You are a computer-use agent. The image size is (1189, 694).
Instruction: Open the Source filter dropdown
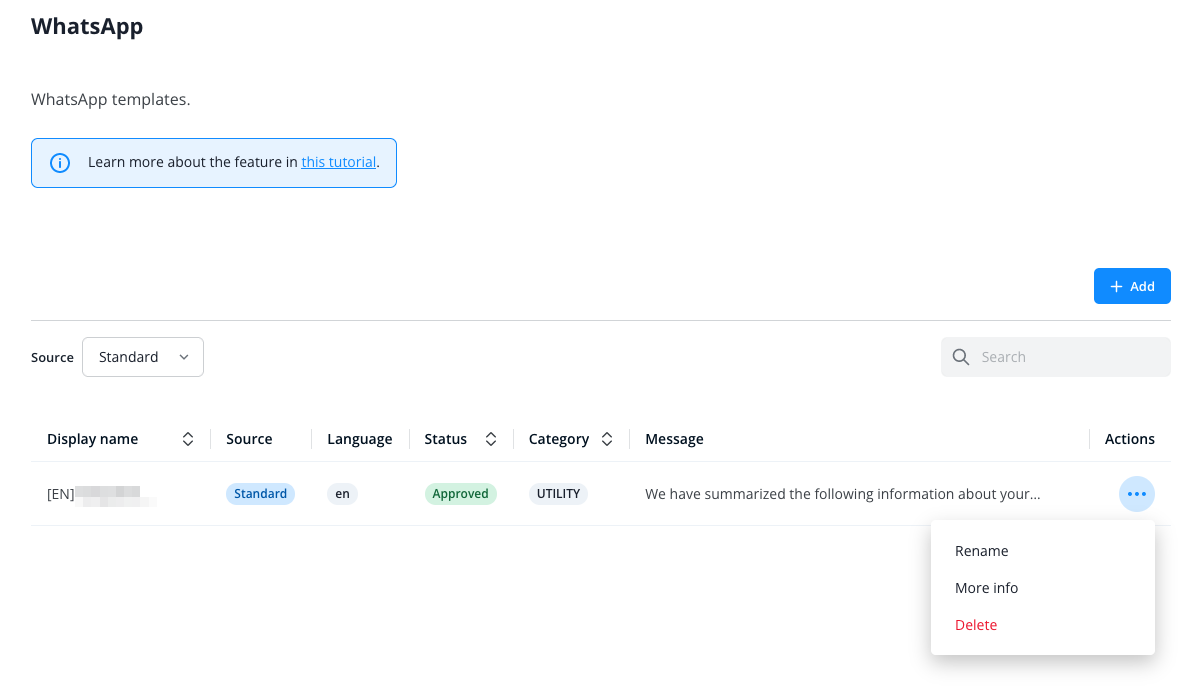(x=143, y=357)
